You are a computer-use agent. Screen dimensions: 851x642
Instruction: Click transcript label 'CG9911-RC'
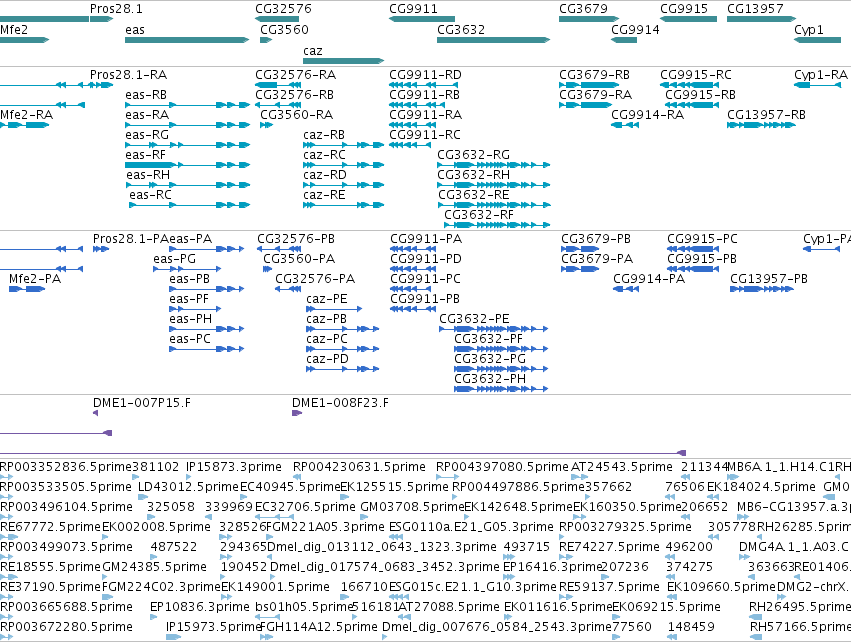pyautogui.click(x=425, y=135)
